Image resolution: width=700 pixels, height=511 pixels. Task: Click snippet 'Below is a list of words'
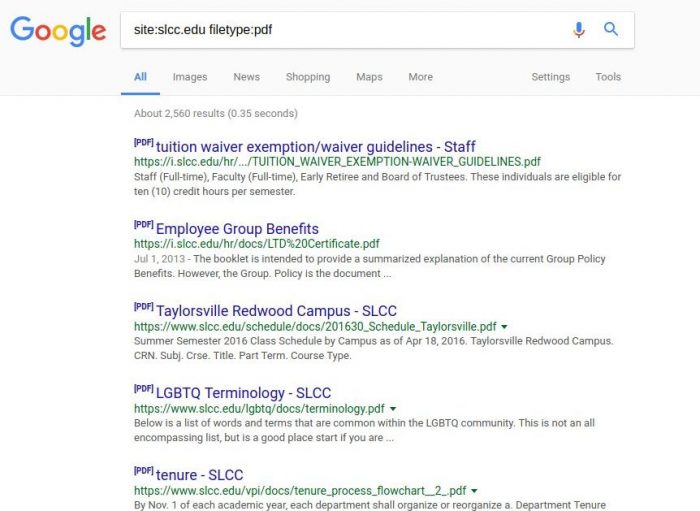click(x=364, y=430)
